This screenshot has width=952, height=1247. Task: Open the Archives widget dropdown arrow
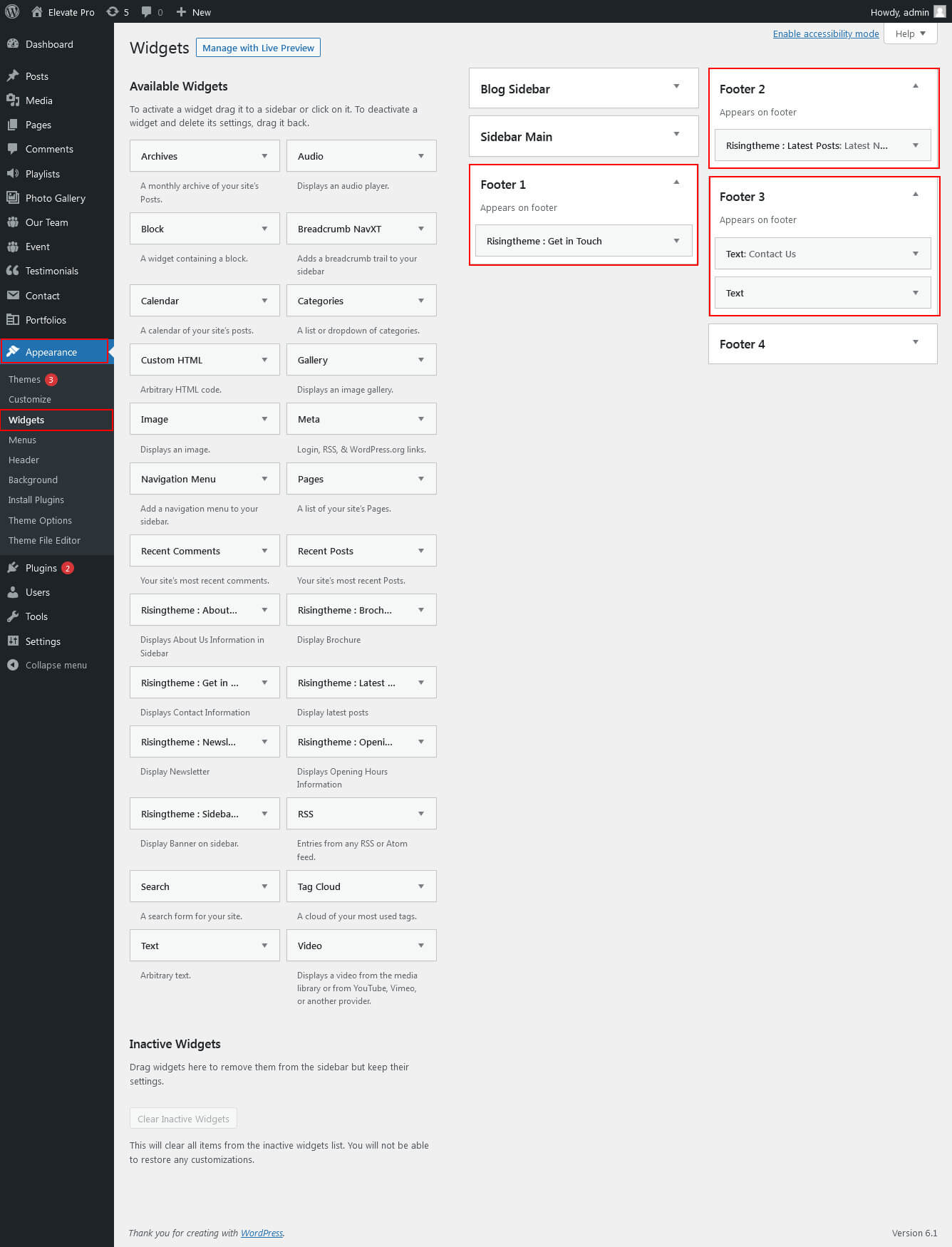click(264, 156)
